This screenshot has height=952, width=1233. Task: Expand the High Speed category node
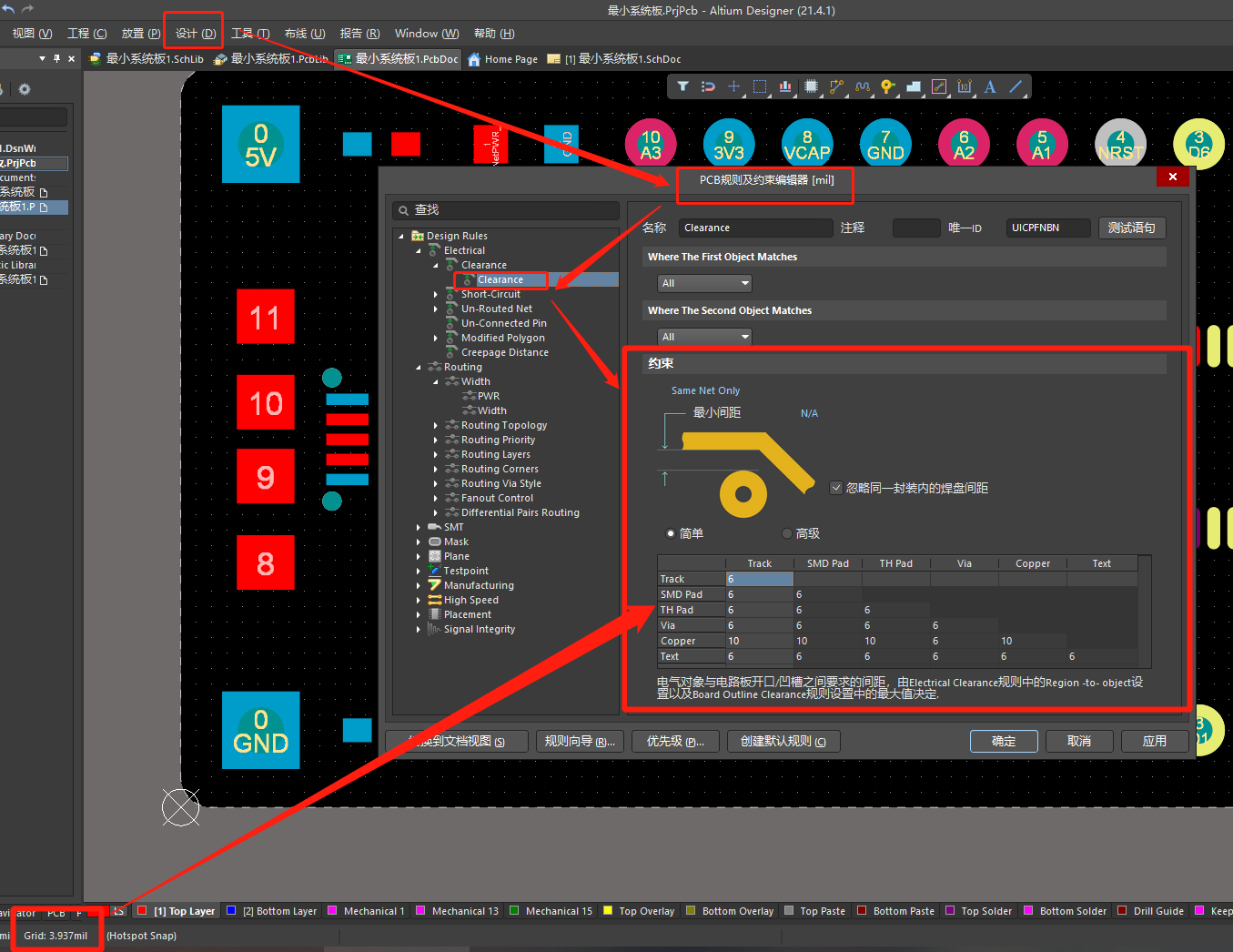pos(419,600)
